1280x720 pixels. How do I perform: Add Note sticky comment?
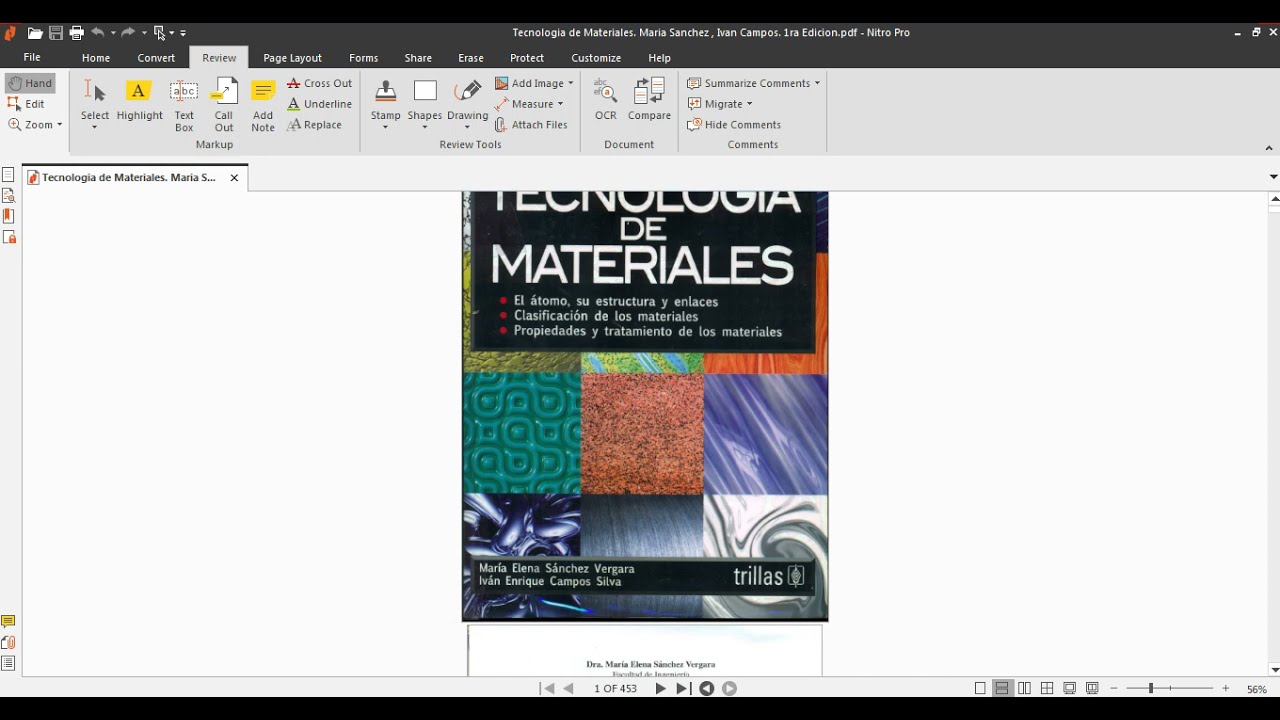(x=263, y=105)
